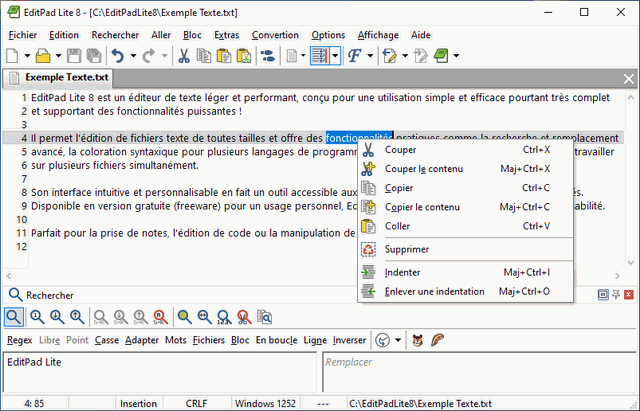Image resolution: width=640 pixels, height=411 pixels.
Task: Click the search field containing EditPad Lite
Action: (160, 372)
